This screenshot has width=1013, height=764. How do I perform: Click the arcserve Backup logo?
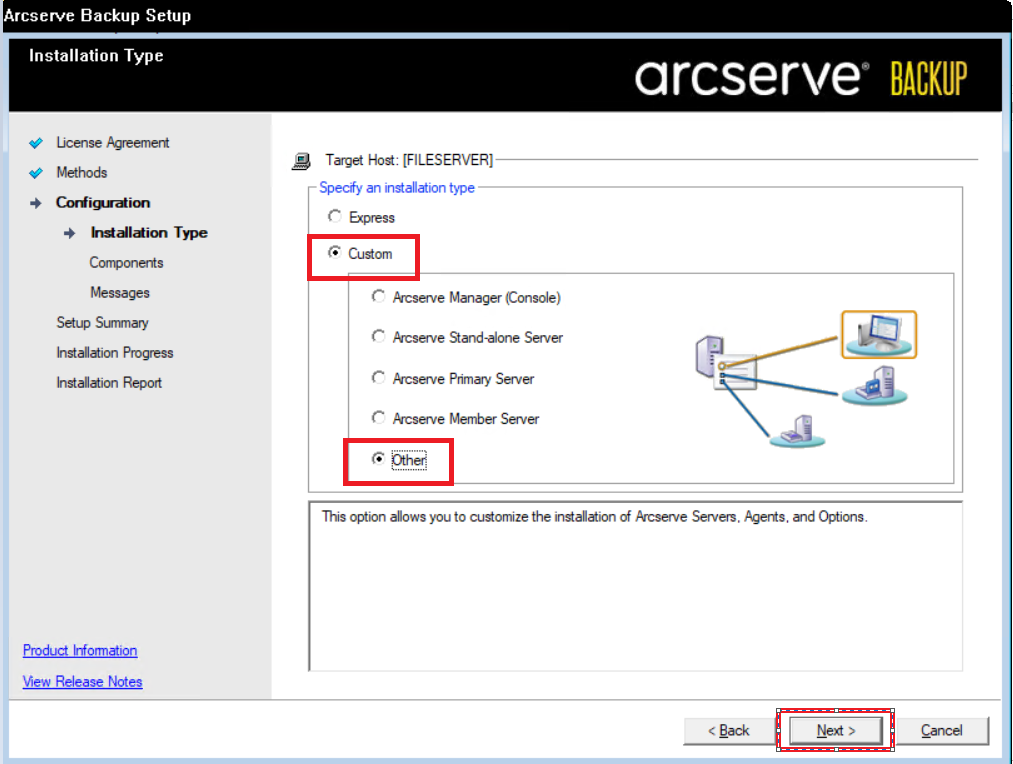tap(801, 77)
